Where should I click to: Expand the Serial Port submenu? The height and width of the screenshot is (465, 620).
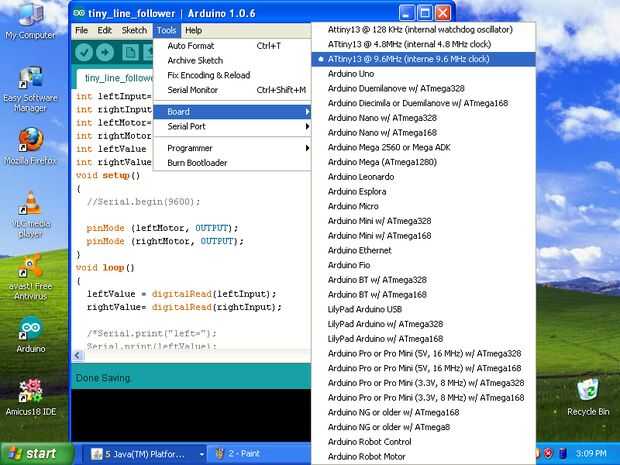(x=232, y=127)
